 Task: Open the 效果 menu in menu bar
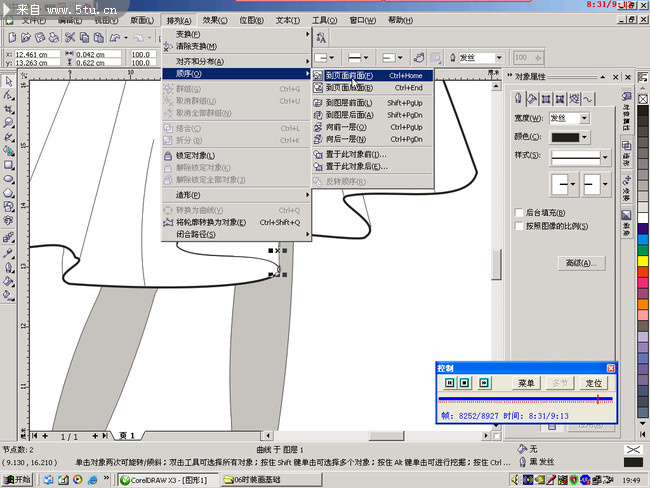(214, 20)
